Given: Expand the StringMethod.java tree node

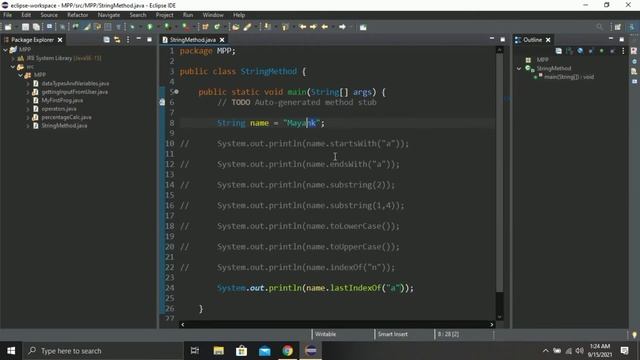Looking at the screenshot, I should click(28, 126).
